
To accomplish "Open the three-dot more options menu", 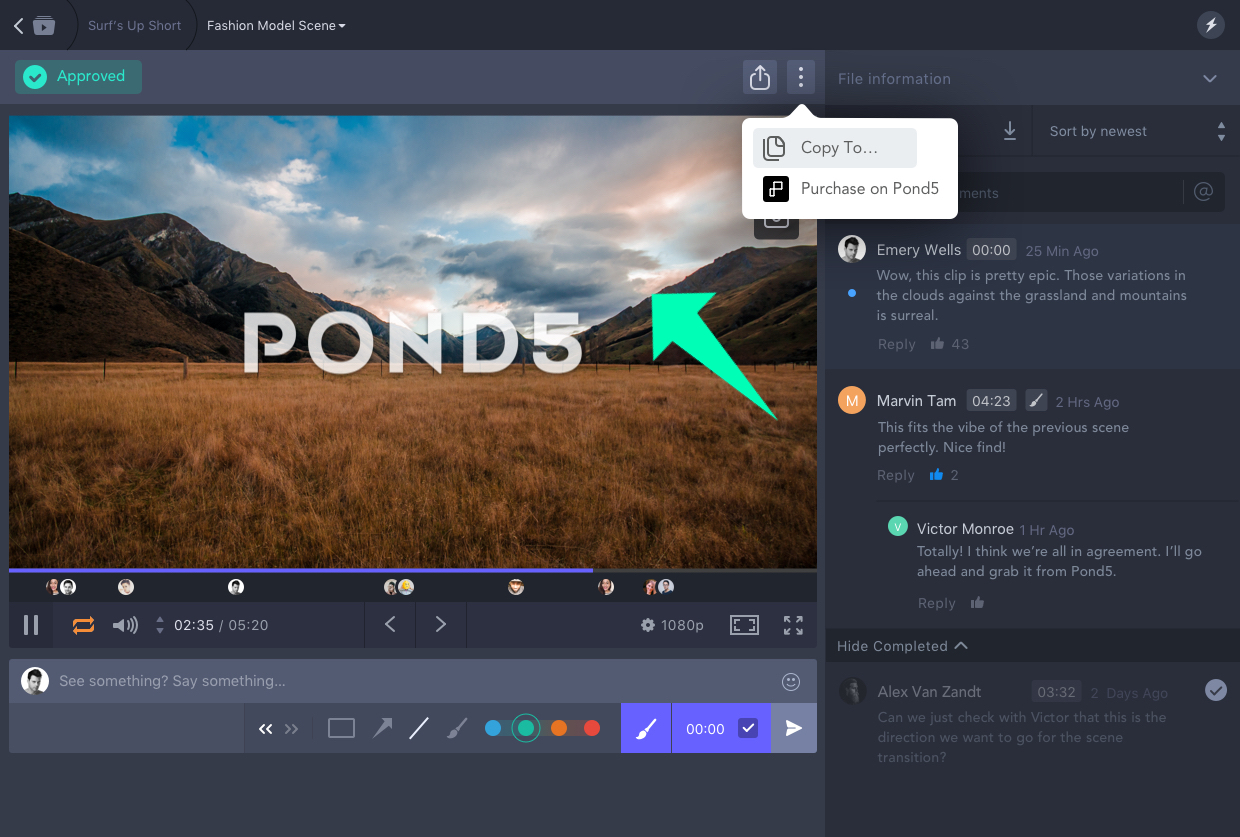I will tap(800, 77).
